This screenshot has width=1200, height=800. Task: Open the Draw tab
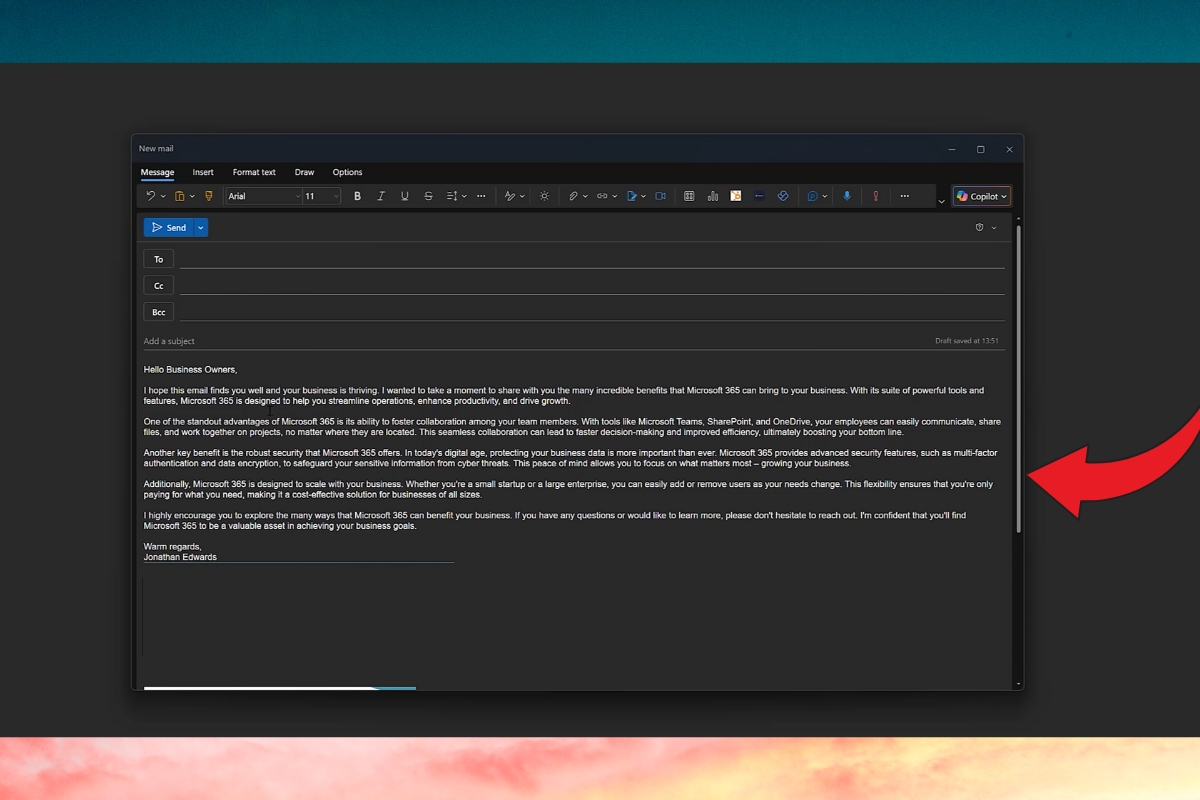304,172
